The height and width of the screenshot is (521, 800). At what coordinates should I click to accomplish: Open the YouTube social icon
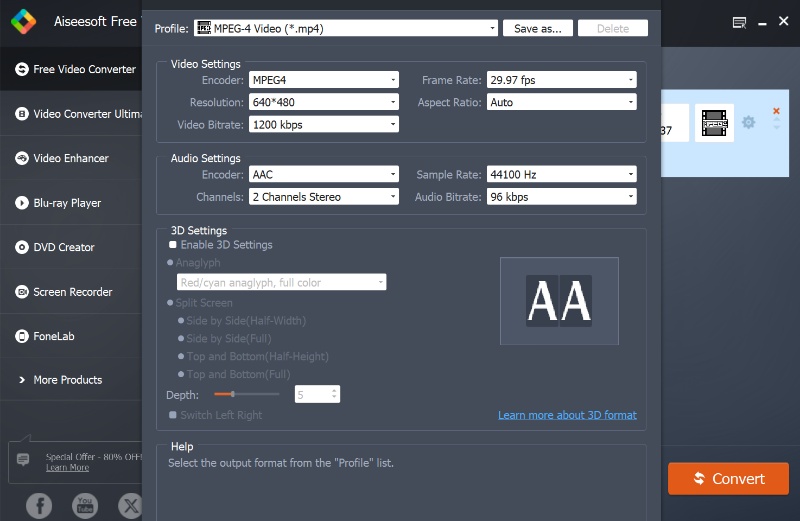pyautogui.click(x=85, y=506)
